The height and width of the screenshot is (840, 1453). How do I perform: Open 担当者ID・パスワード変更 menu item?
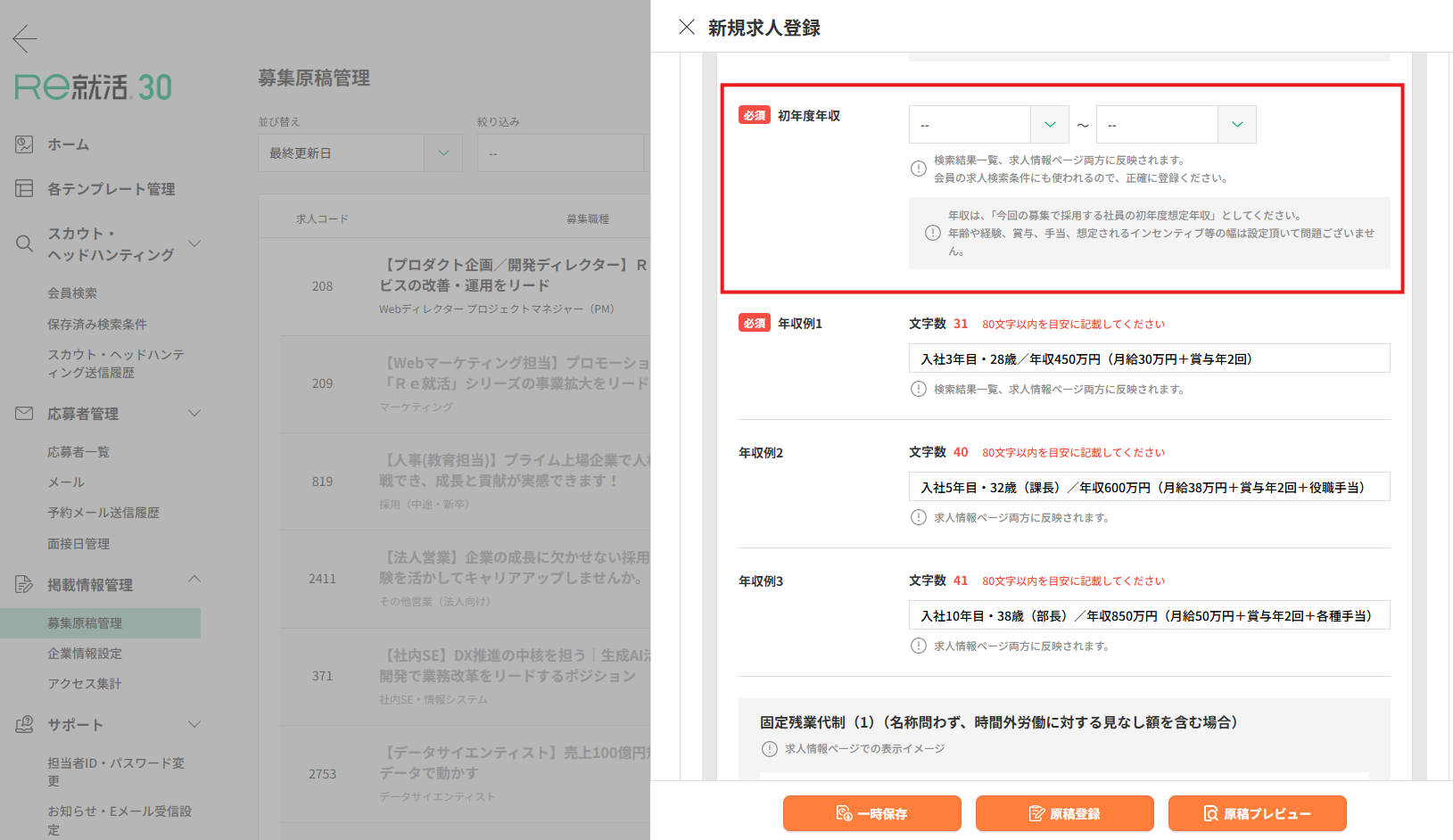(116, 771)
